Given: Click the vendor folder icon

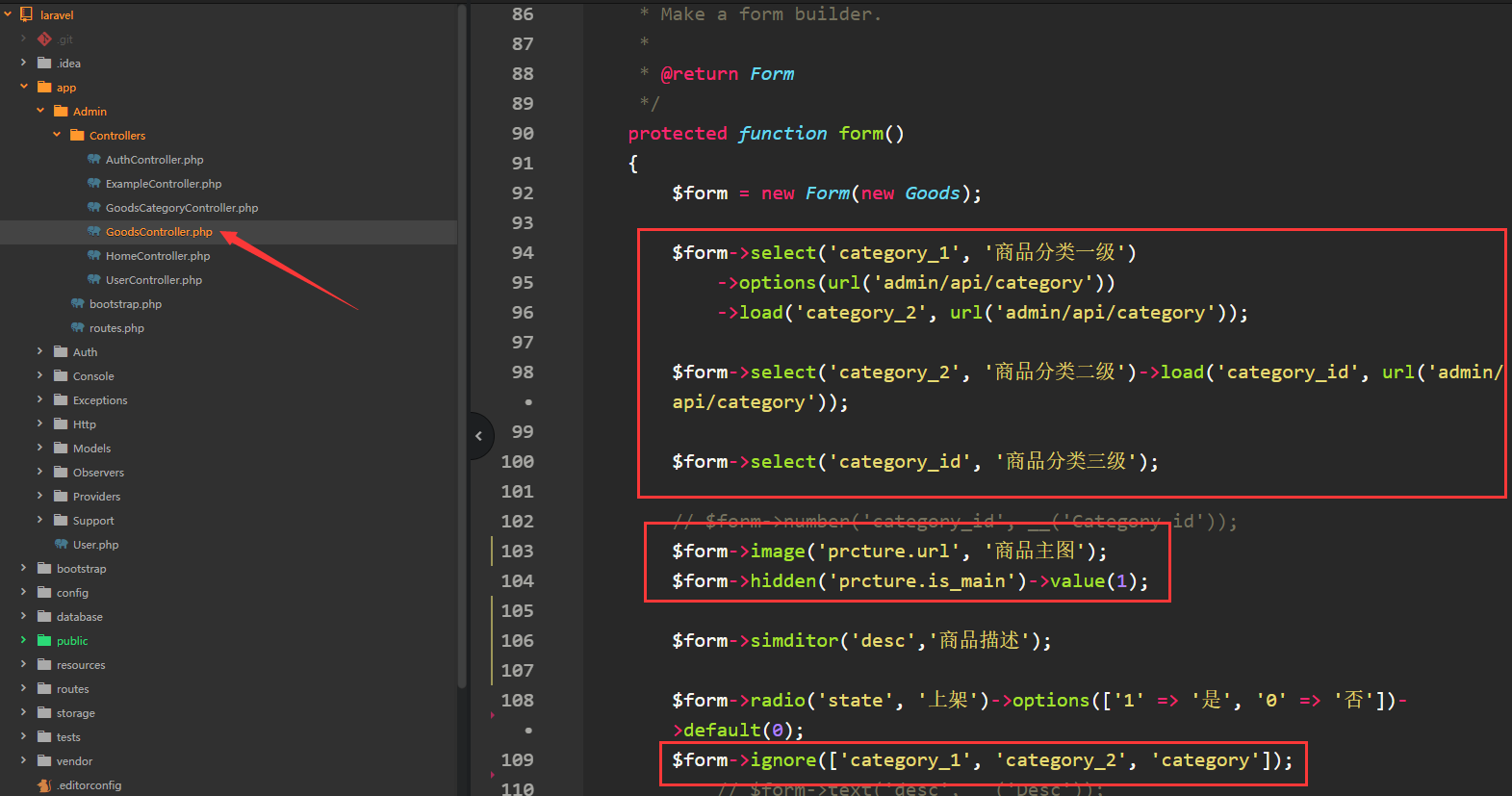Looking at the screenshot, I should coord(44,761).
